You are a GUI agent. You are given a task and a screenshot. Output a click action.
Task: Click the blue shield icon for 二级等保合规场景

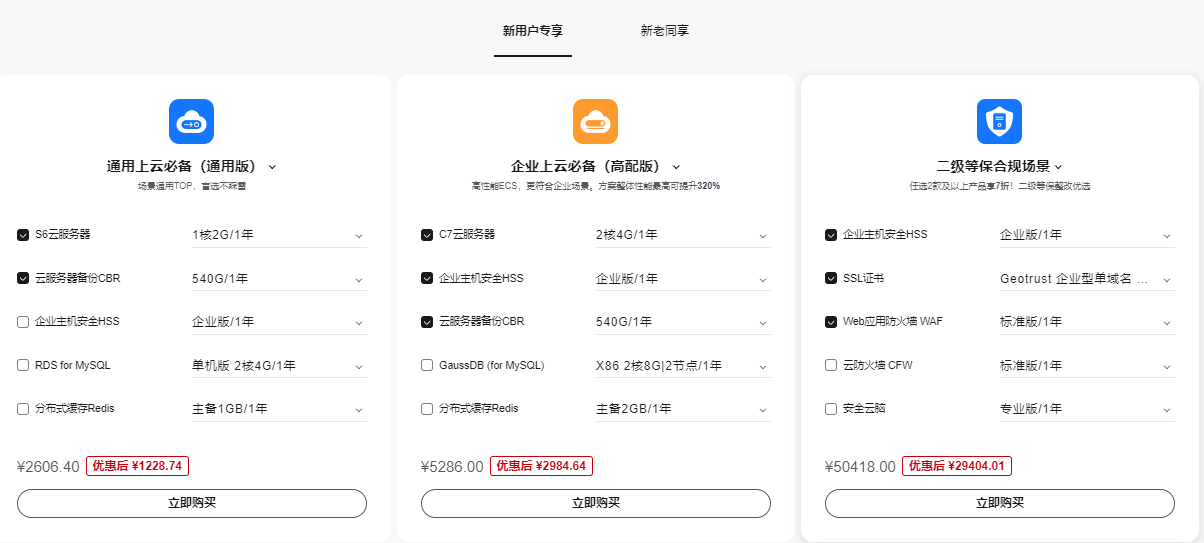coord(999,122)
